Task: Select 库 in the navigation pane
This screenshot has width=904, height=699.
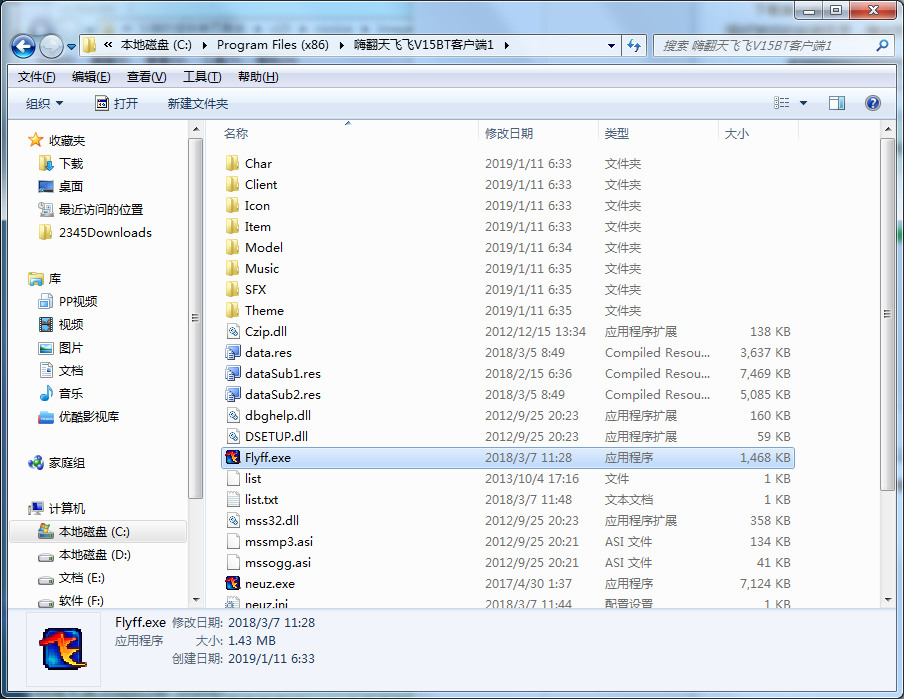Action: (x=55, y=279)
